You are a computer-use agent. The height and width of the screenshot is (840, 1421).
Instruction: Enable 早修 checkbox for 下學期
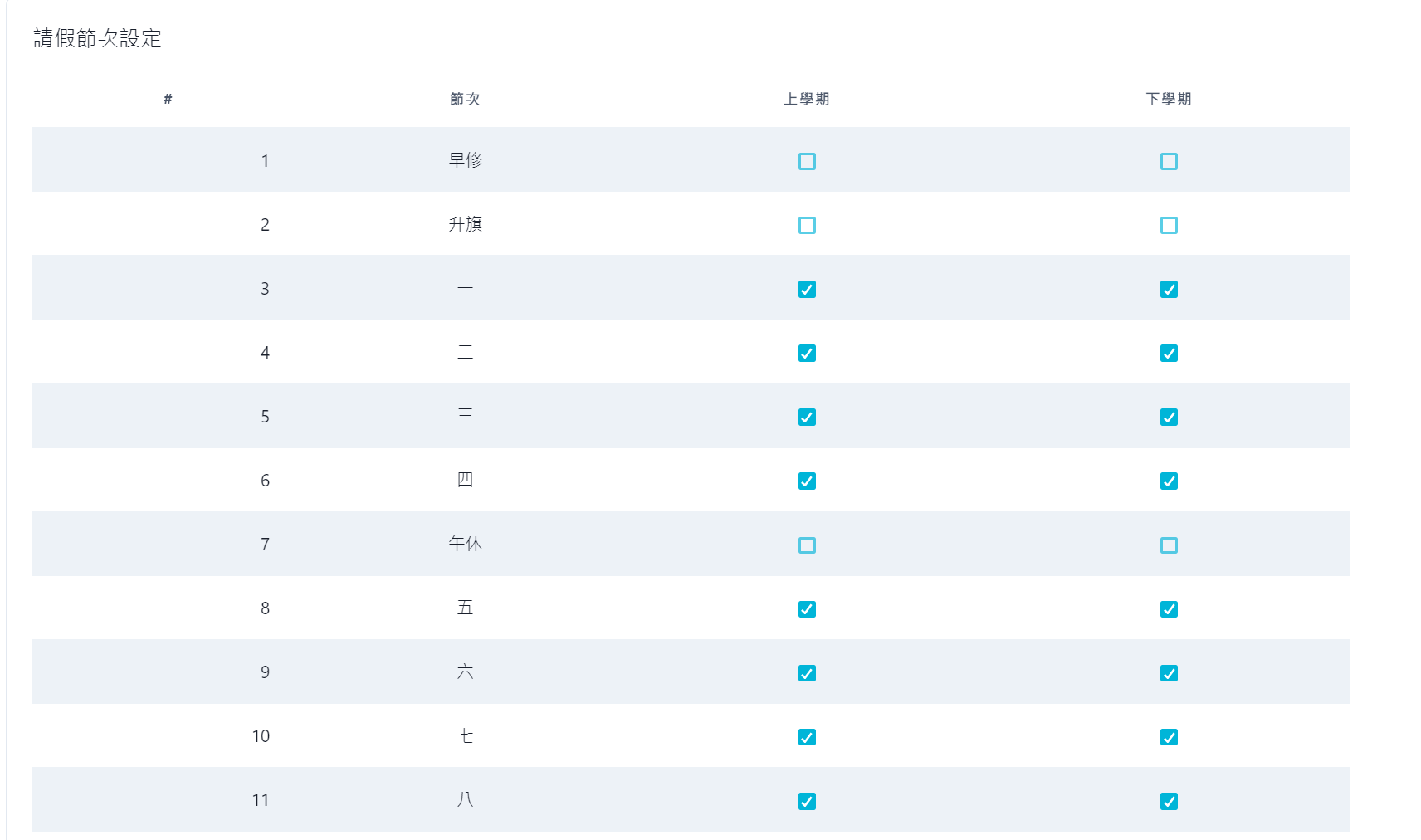[x=1169, y=161]
